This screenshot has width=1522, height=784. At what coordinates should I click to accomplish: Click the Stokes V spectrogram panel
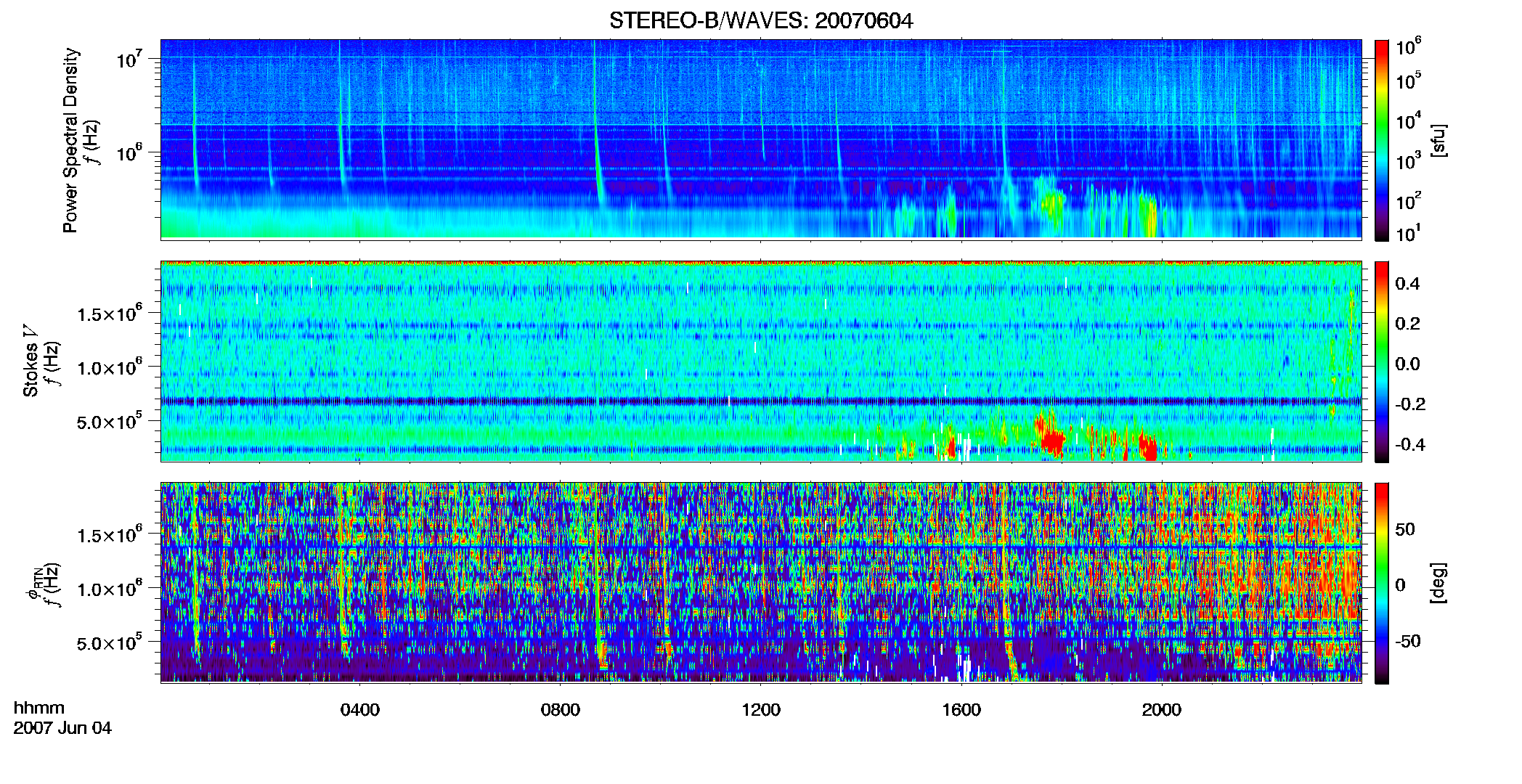761,362
